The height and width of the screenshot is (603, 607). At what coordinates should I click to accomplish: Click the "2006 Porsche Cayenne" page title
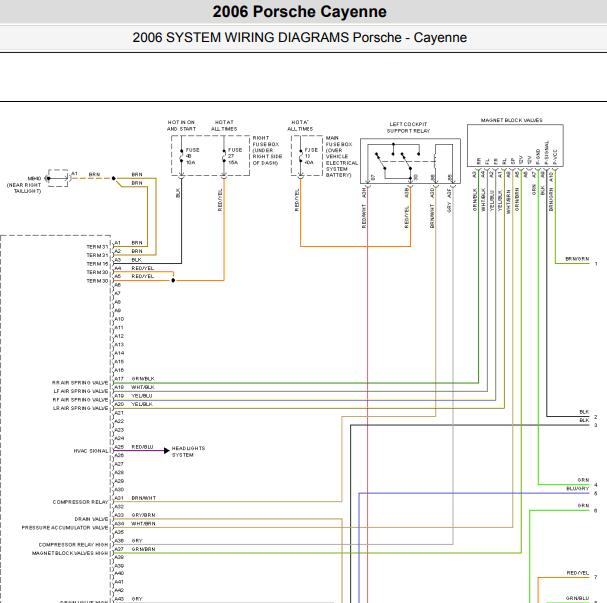pos(299,12)
